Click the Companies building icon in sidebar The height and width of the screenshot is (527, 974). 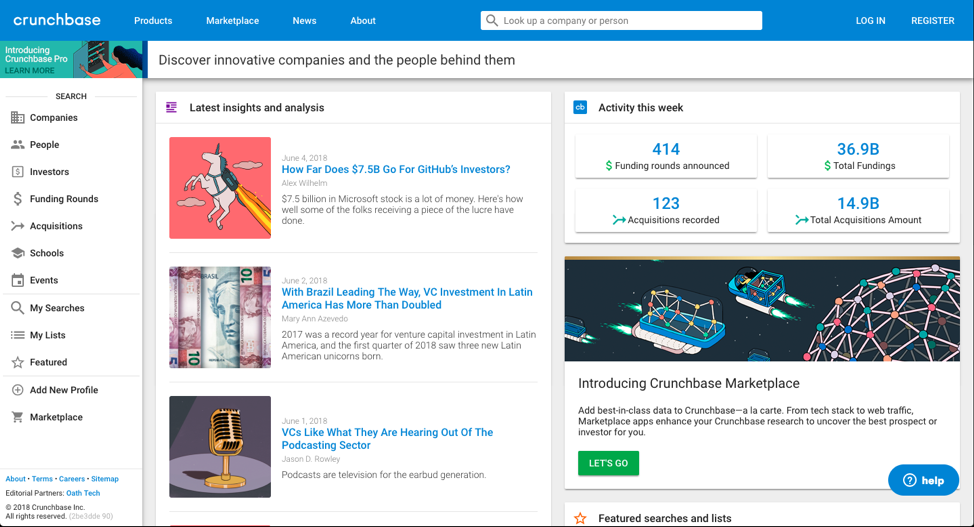click(x=17, y=117)
